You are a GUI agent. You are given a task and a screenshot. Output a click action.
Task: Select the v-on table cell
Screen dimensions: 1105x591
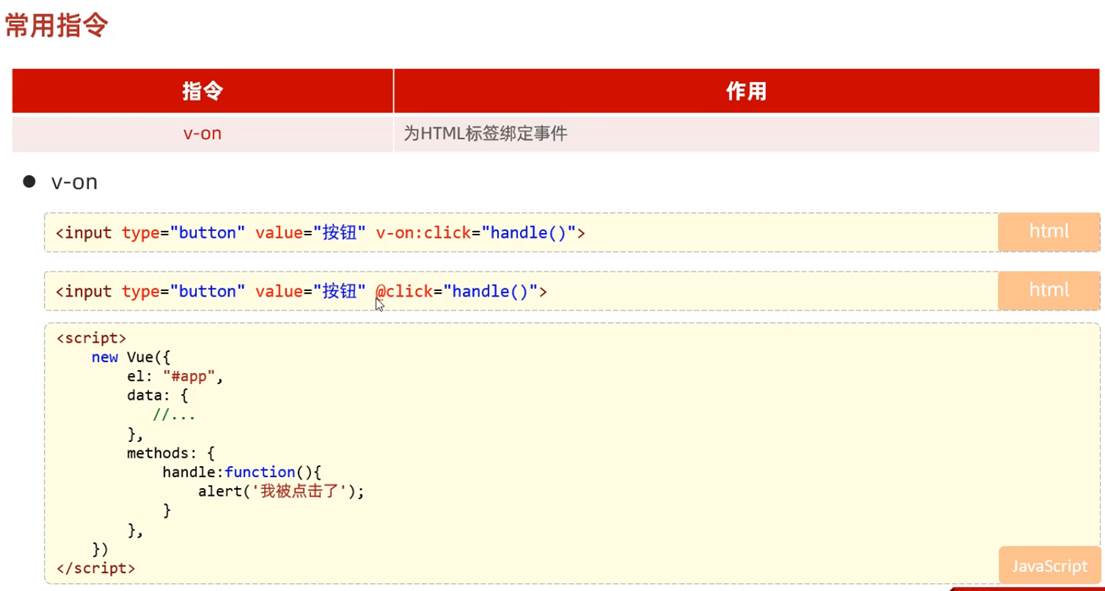(x=202, y=132)
